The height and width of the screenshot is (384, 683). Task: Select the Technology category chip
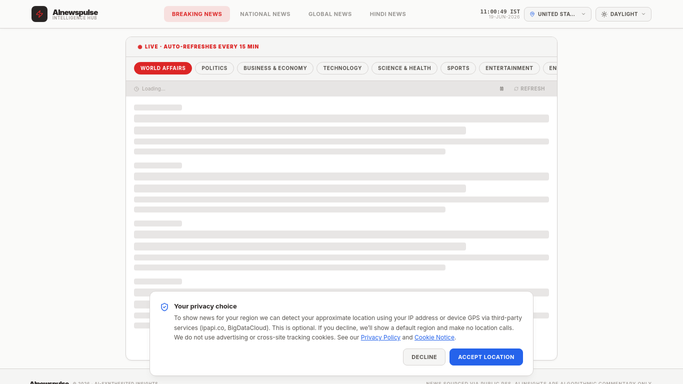tap(342, 68)
